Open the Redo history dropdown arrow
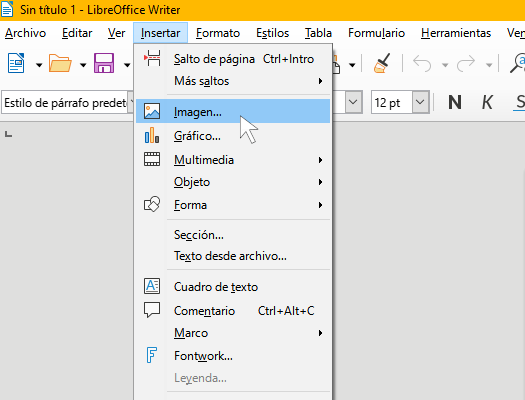Image resolution: width=525 pixels, height=400 pixels. click(x=489, y=65)
